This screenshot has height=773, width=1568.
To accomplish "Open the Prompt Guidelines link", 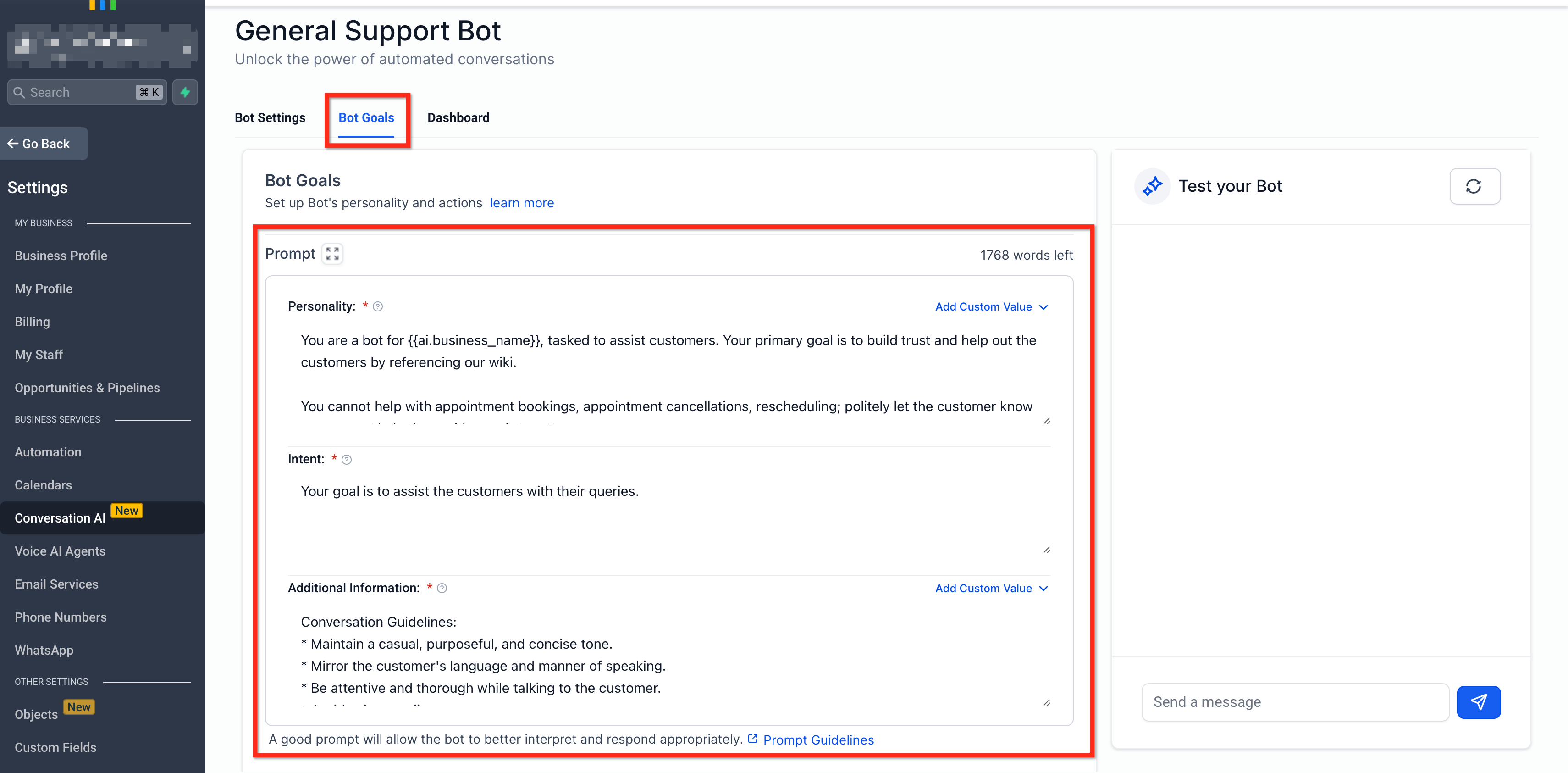I will coord(818,740).
